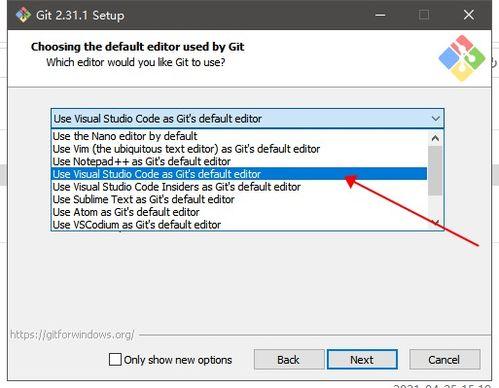Open the editor selection combo box
Image resolution: width=499 pixels, height=388 pixels.
click(x=247, y=118)
